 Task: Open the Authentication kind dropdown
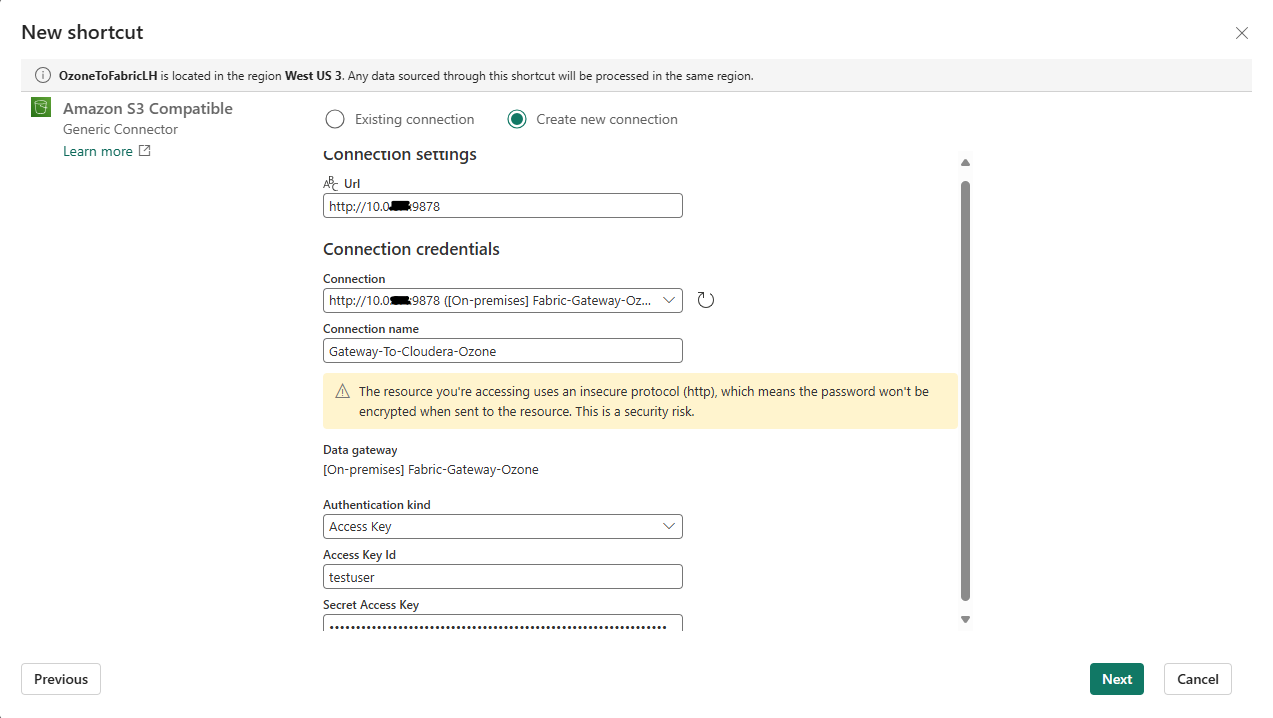pyautogui.click(x=502, y=526)
